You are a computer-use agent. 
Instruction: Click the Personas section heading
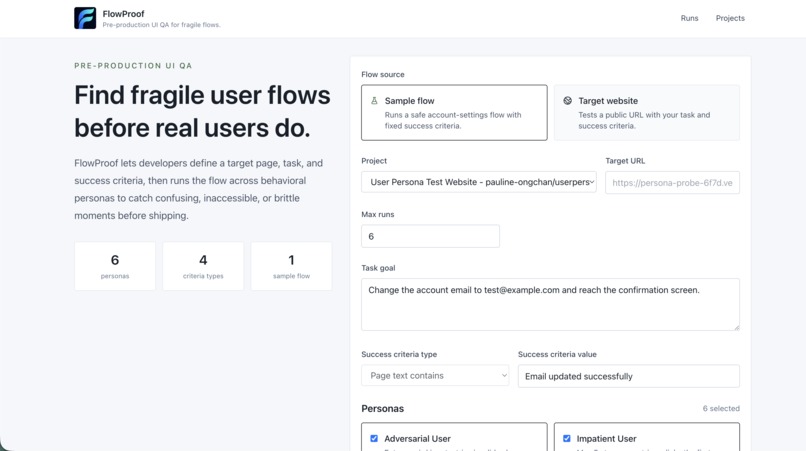(x=382, y=408)
